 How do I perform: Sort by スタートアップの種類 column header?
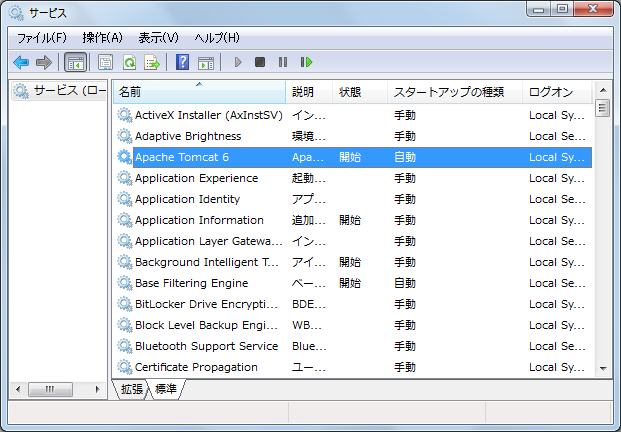pyautogui.click(x=455, y=92)
